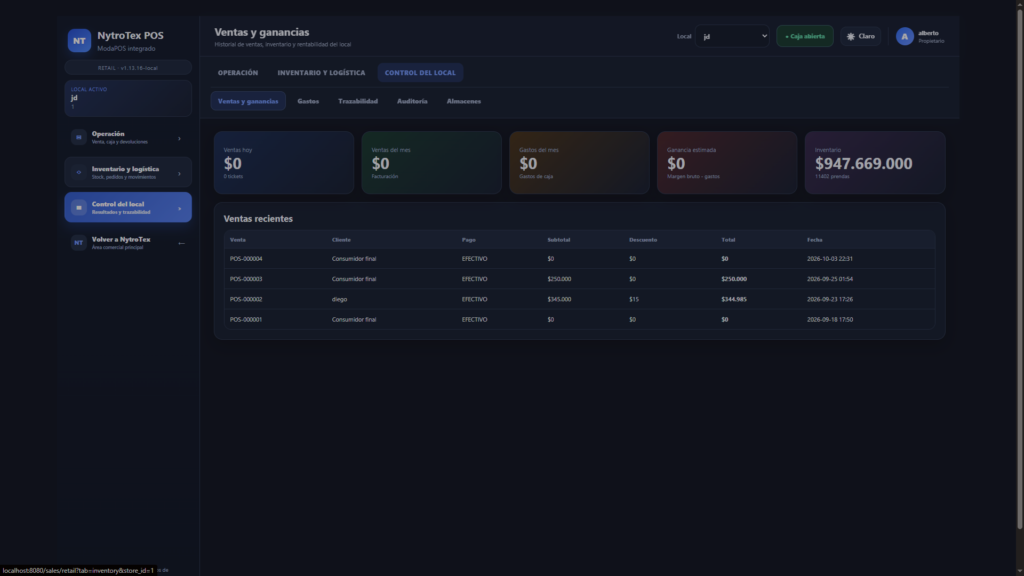Open the alberto Propietario profile
This screenshot has width=1024, height=576.
(920, 37)
